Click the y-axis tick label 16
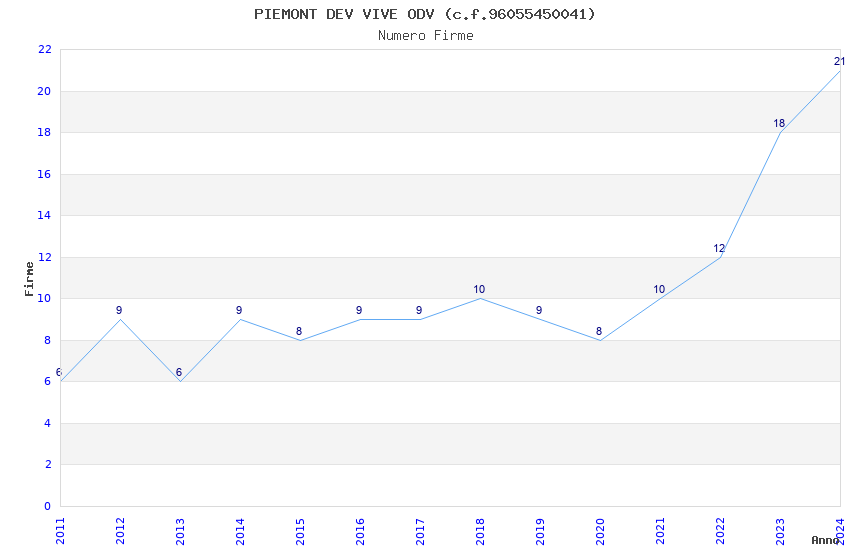This screenshot has width=850, height=550. (x=44, y=174)
